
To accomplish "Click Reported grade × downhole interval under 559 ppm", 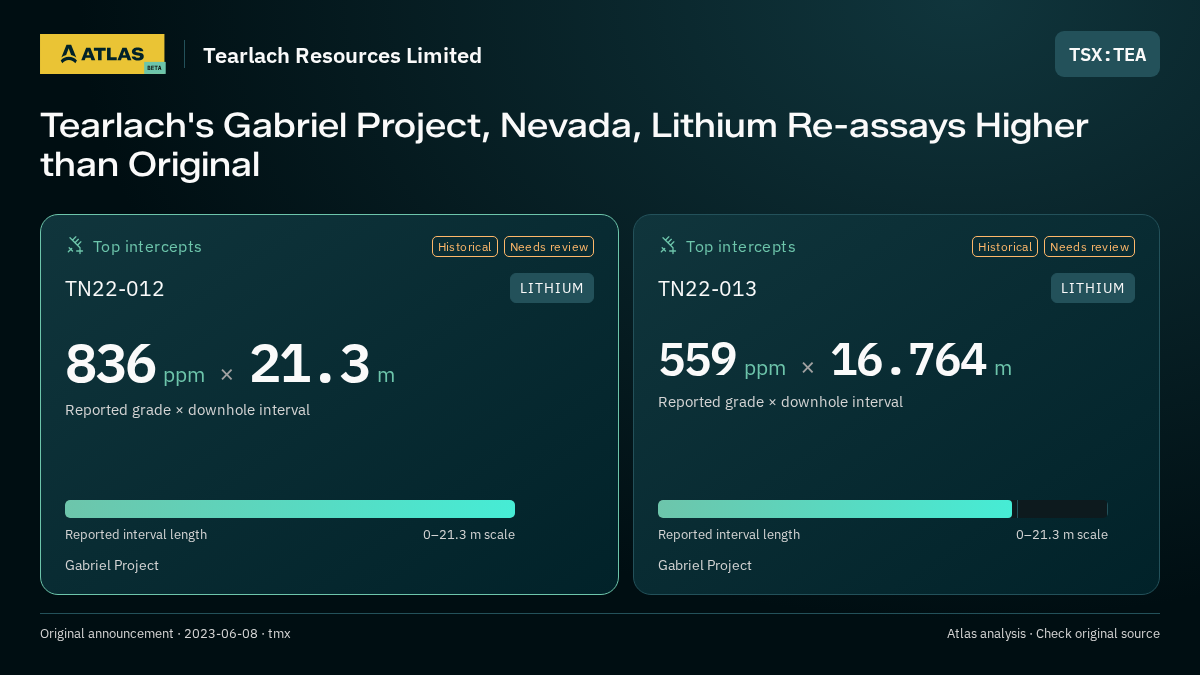I will click(x=780, y=402).
